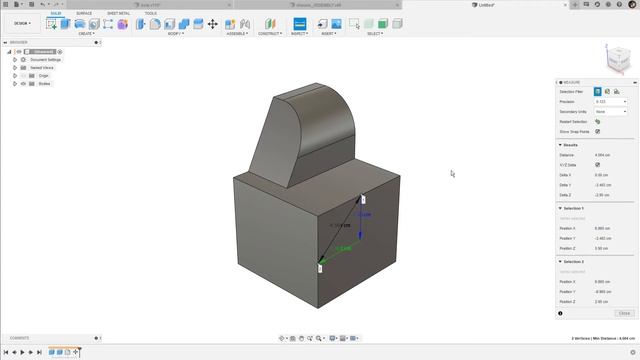
Task: Toggle visibility eye of root component
Action: (19, 52)
